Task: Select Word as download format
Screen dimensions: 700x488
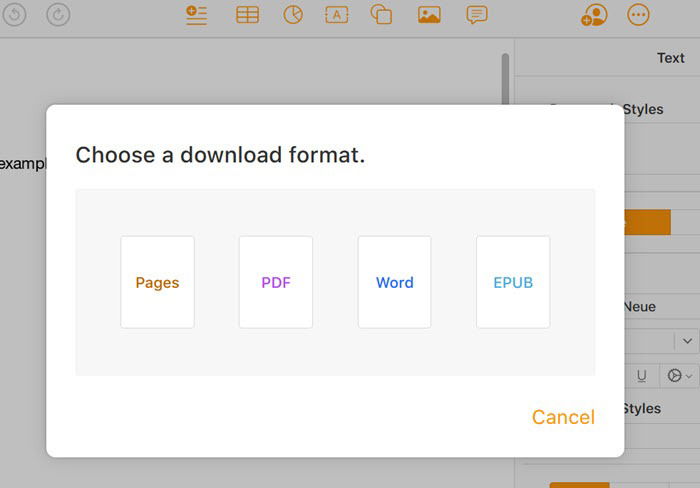Action: point(395,282)
